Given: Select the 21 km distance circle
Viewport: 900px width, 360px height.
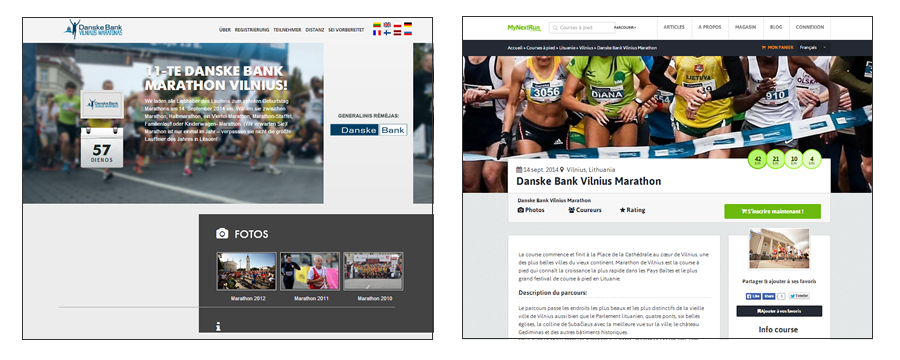Looking at the screenshot, I should point(776,159).
